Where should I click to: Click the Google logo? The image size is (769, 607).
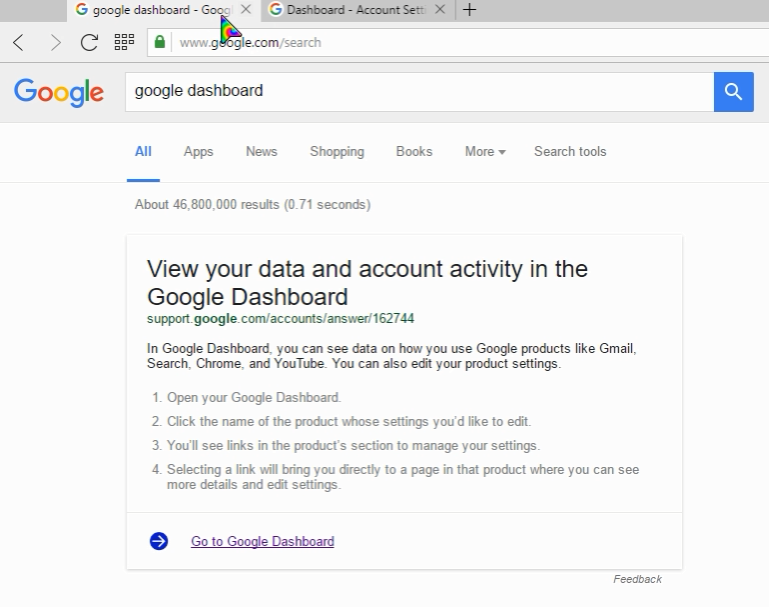point(59,92)
